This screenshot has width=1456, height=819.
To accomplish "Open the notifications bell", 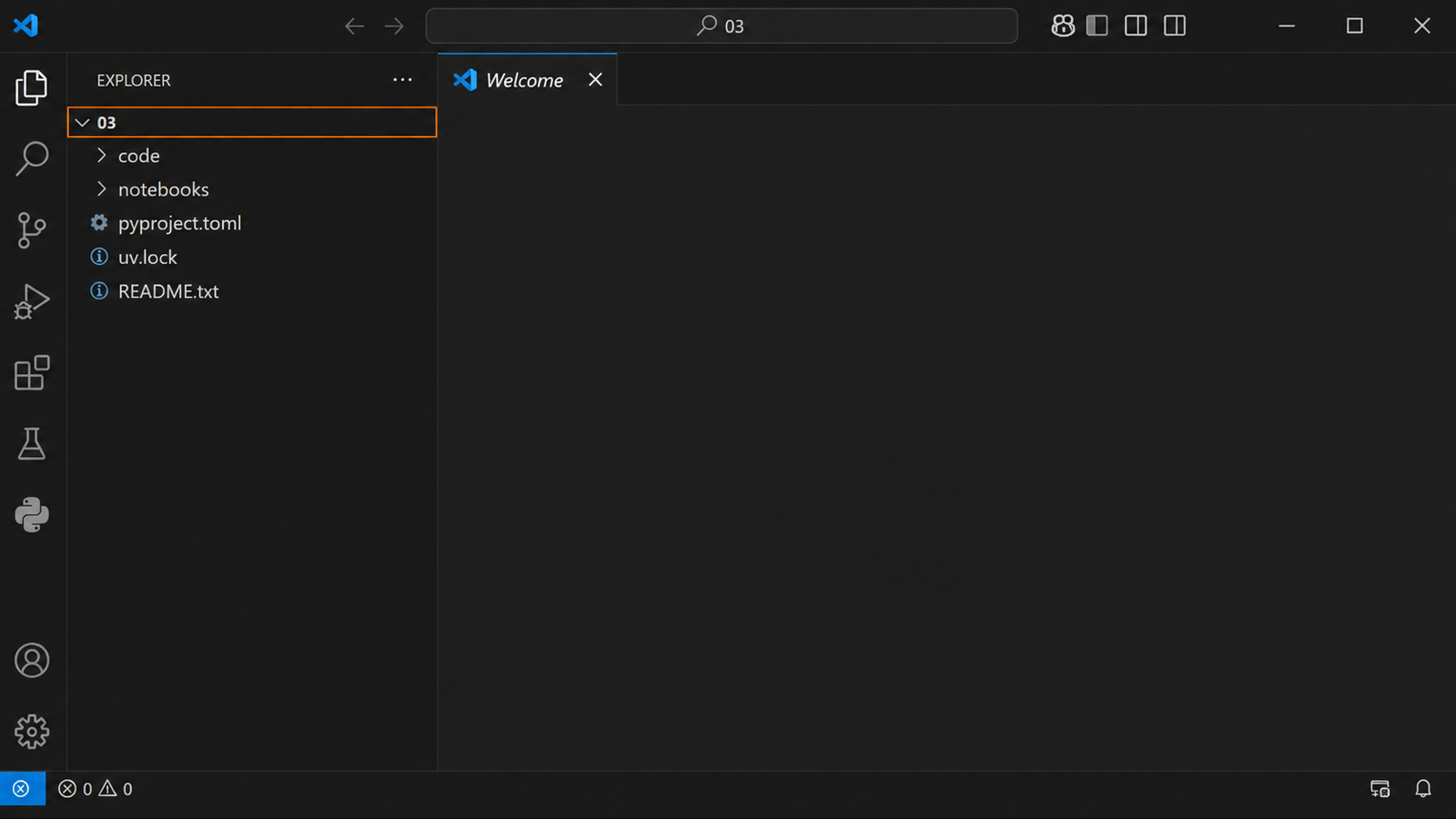I will pyautogui.click(x=1423, y=789).
